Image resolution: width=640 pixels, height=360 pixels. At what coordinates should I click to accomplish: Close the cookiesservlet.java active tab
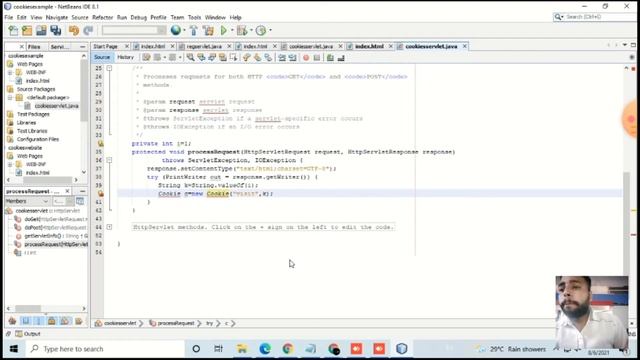coord(464,47)
